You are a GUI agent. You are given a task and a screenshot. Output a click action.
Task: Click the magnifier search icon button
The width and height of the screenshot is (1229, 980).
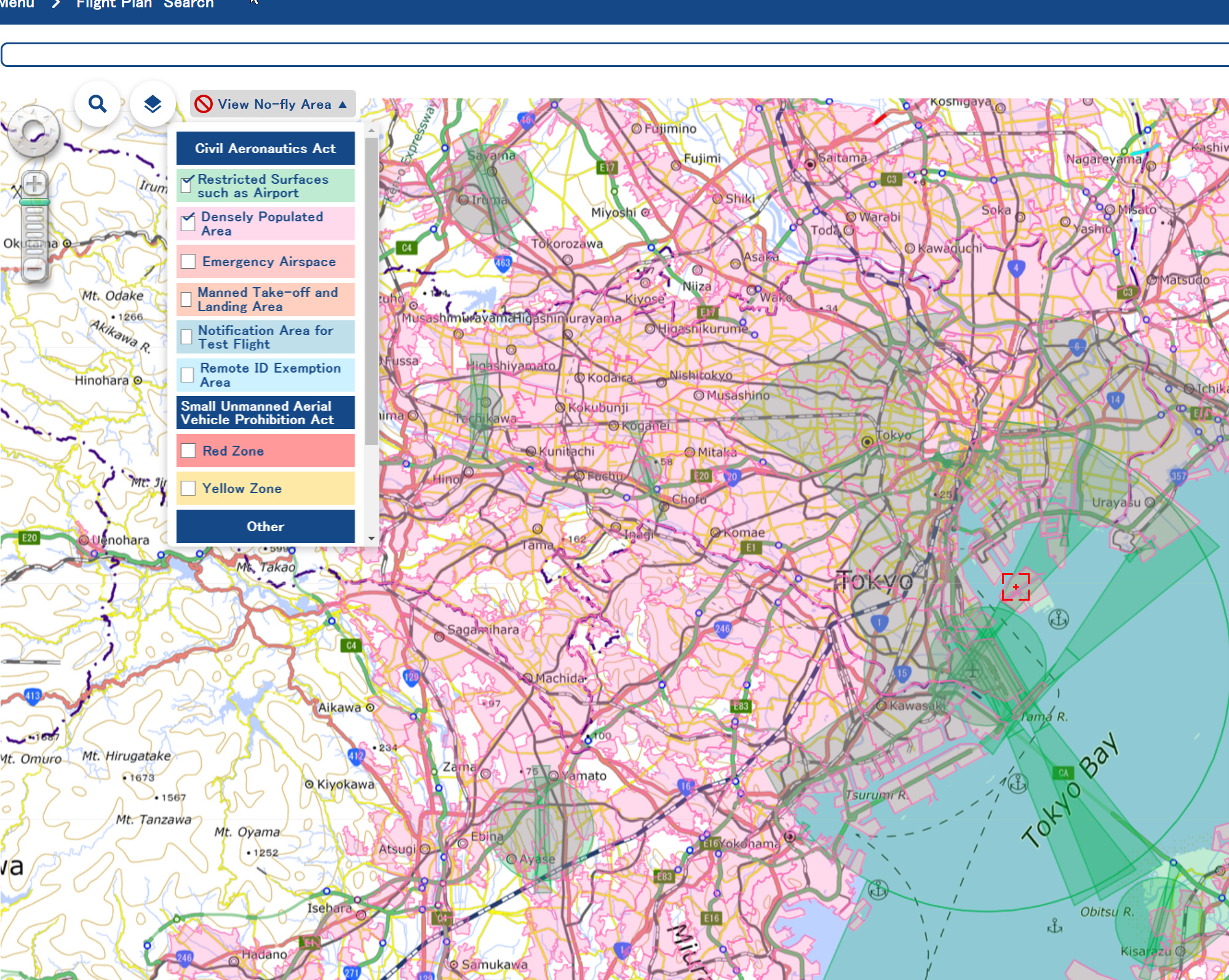click(x=97, y=104)
